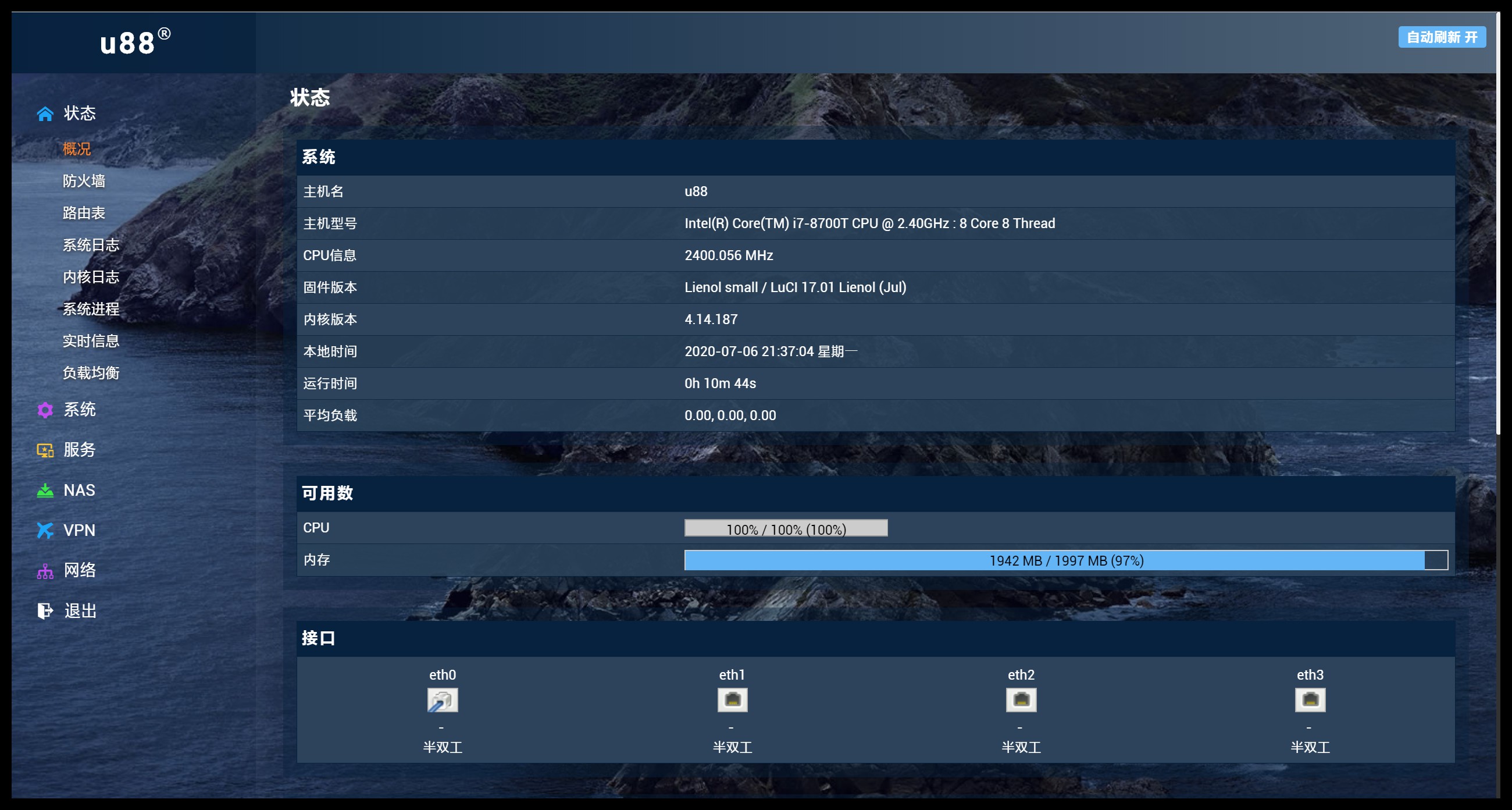This screenshot has width=1512, height=810.
Task: Open the 防火墙 submenu item
Action: (x=84, y=181)
